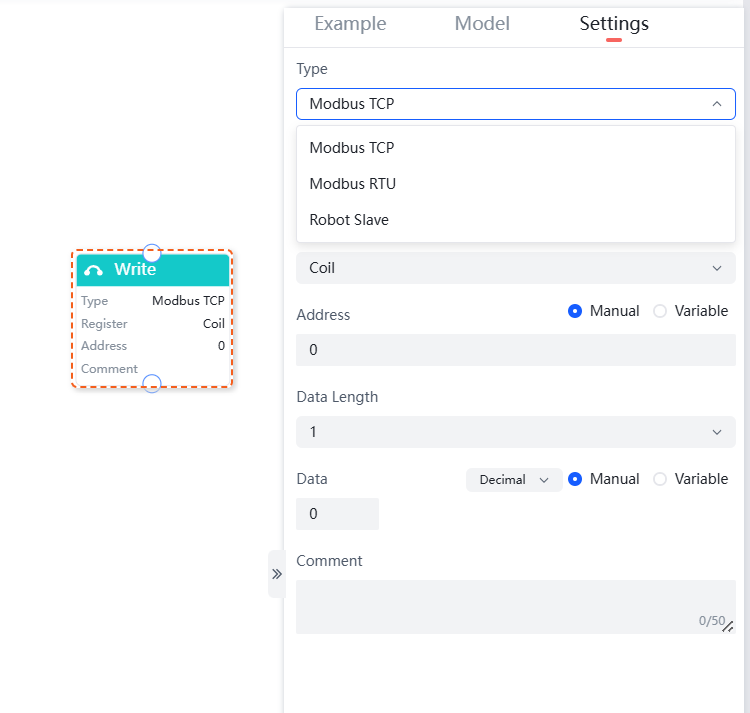Select Variable radio for Data
This screenshot has width=750, height=713.
click(660, 479)
